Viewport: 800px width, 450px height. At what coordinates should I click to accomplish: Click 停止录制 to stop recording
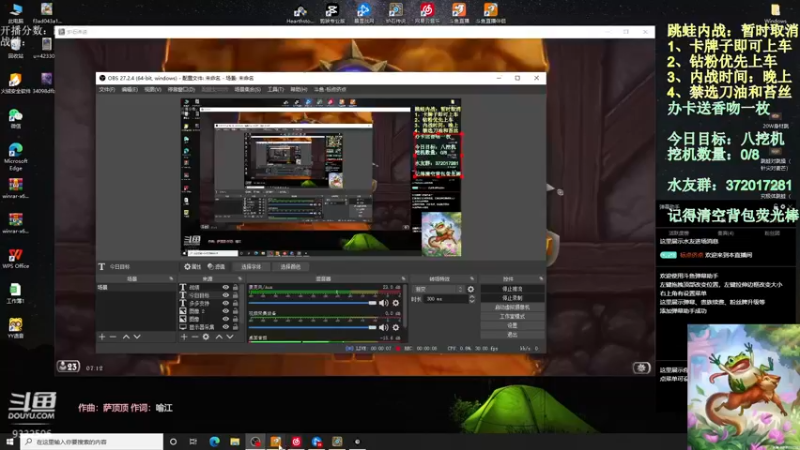(512, 298)
